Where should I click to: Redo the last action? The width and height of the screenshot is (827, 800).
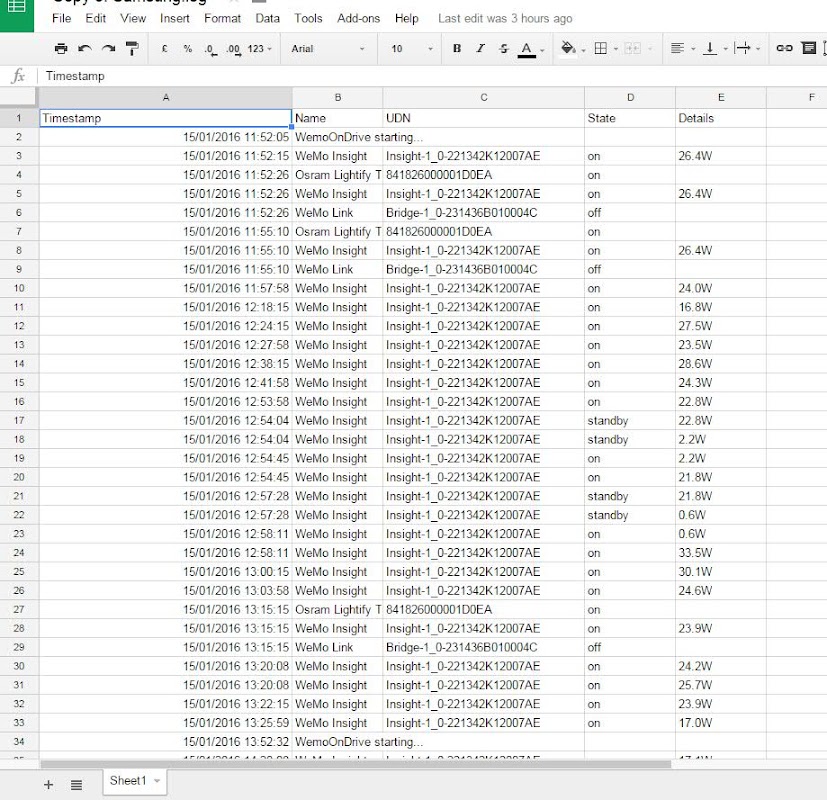click(x=109, y=49)
